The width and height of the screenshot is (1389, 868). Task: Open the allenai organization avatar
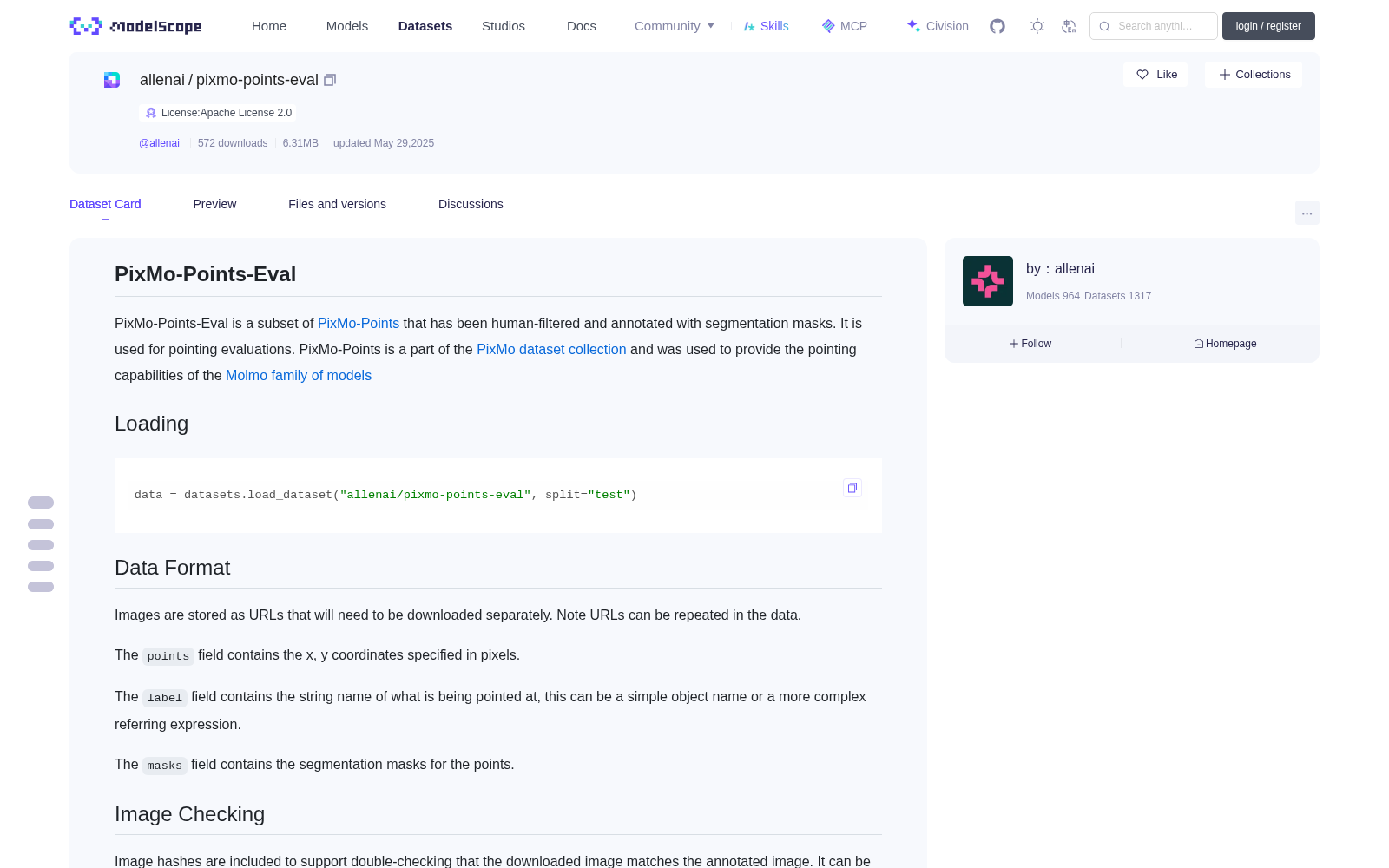pyautogui.click(x=988, y=281)
